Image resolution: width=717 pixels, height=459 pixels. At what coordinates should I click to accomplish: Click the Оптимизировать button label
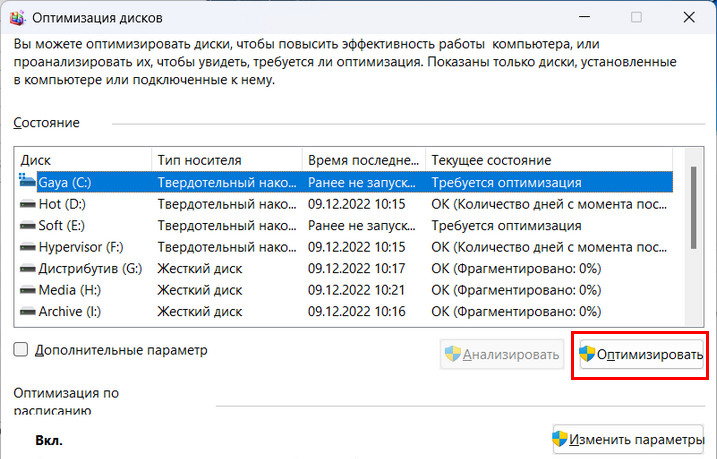click(x=650, y=354)
